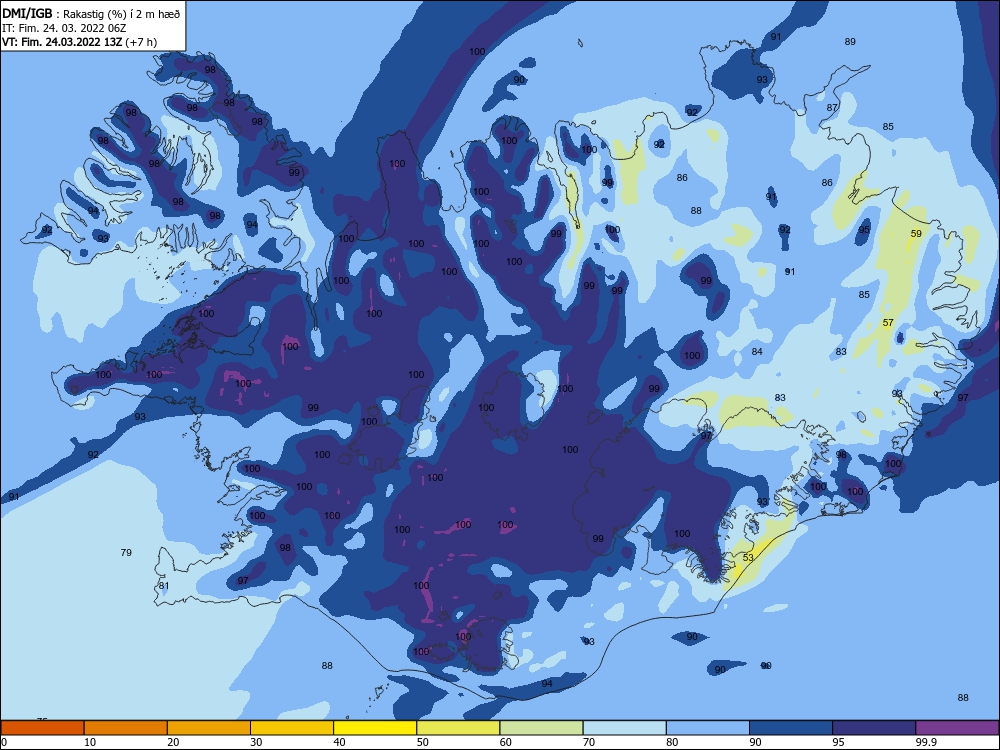The image size is (1000, 750).
Task: Select the 50–60 pale yellow legend swatch
Action: tap(458, 728)
